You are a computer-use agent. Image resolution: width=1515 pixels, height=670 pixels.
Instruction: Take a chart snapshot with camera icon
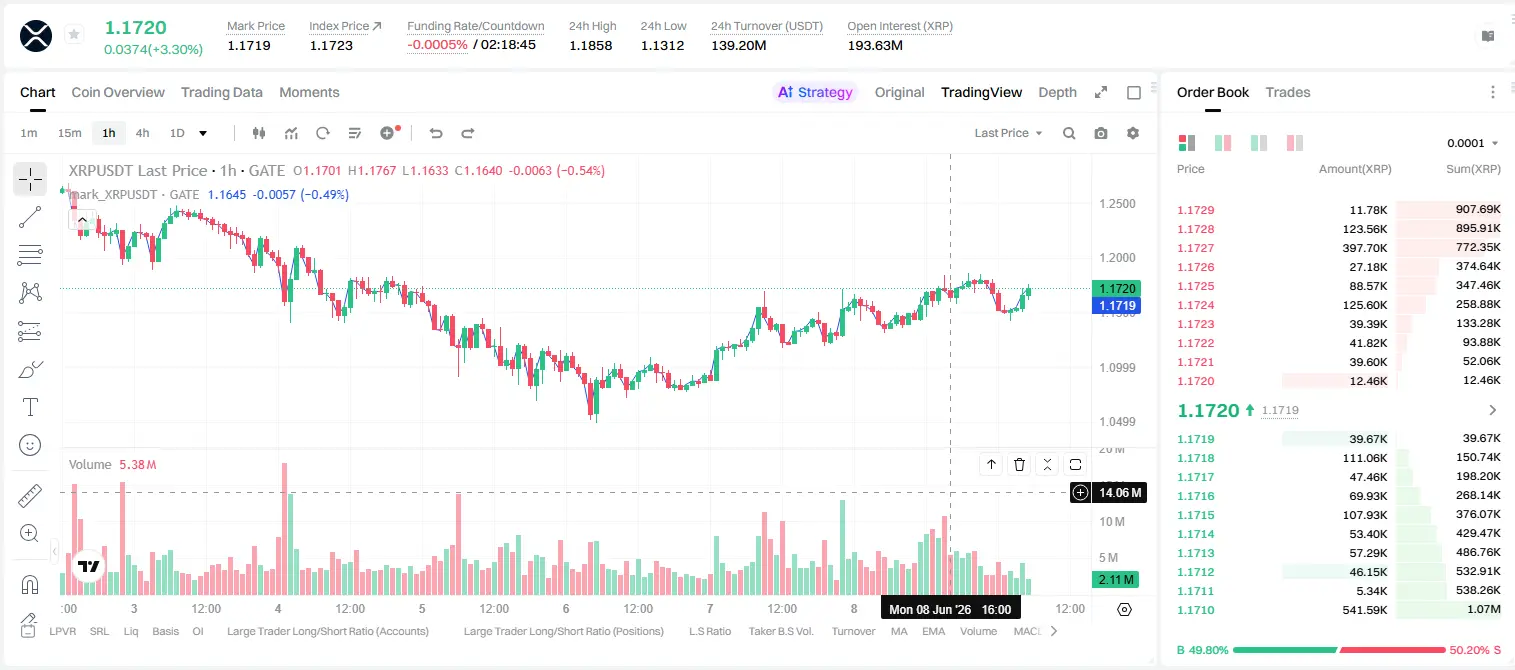coord(1101,133)
